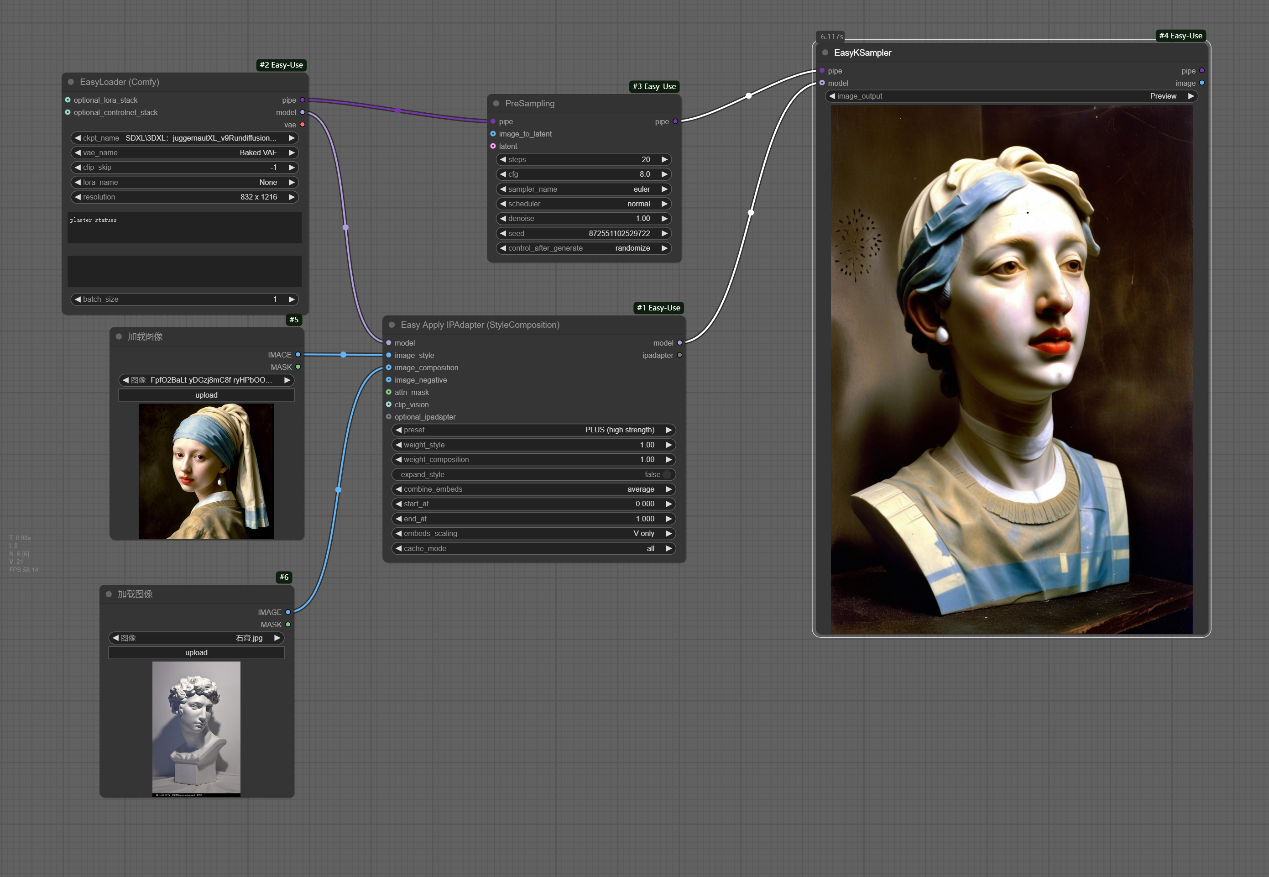Viewport: 1269px width, 877px height.
Task: Click the pink latent input port on PreSampling
Action: (x=493, y=146)
